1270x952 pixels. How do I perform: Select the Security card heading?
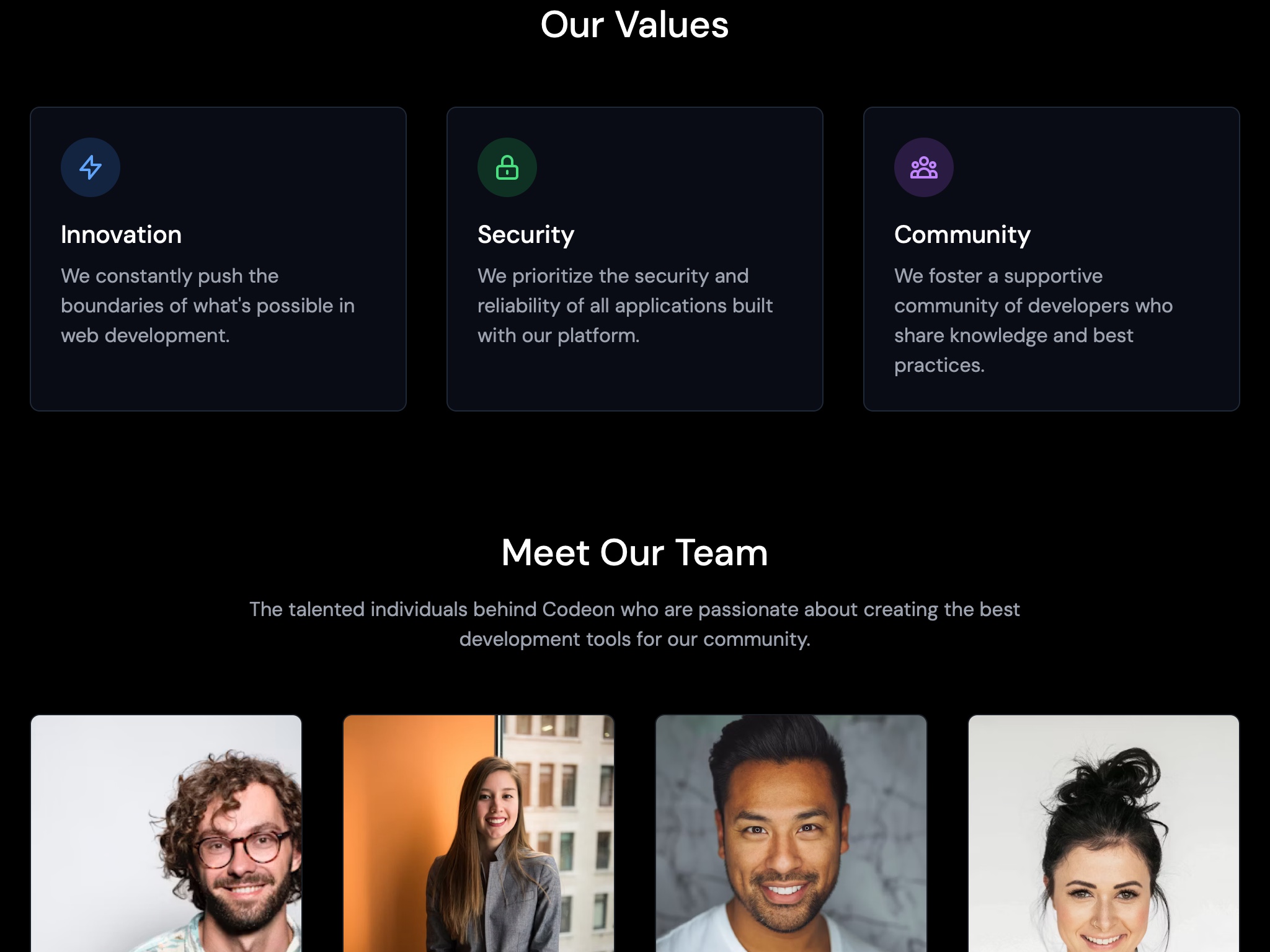[x=526, y=235]
